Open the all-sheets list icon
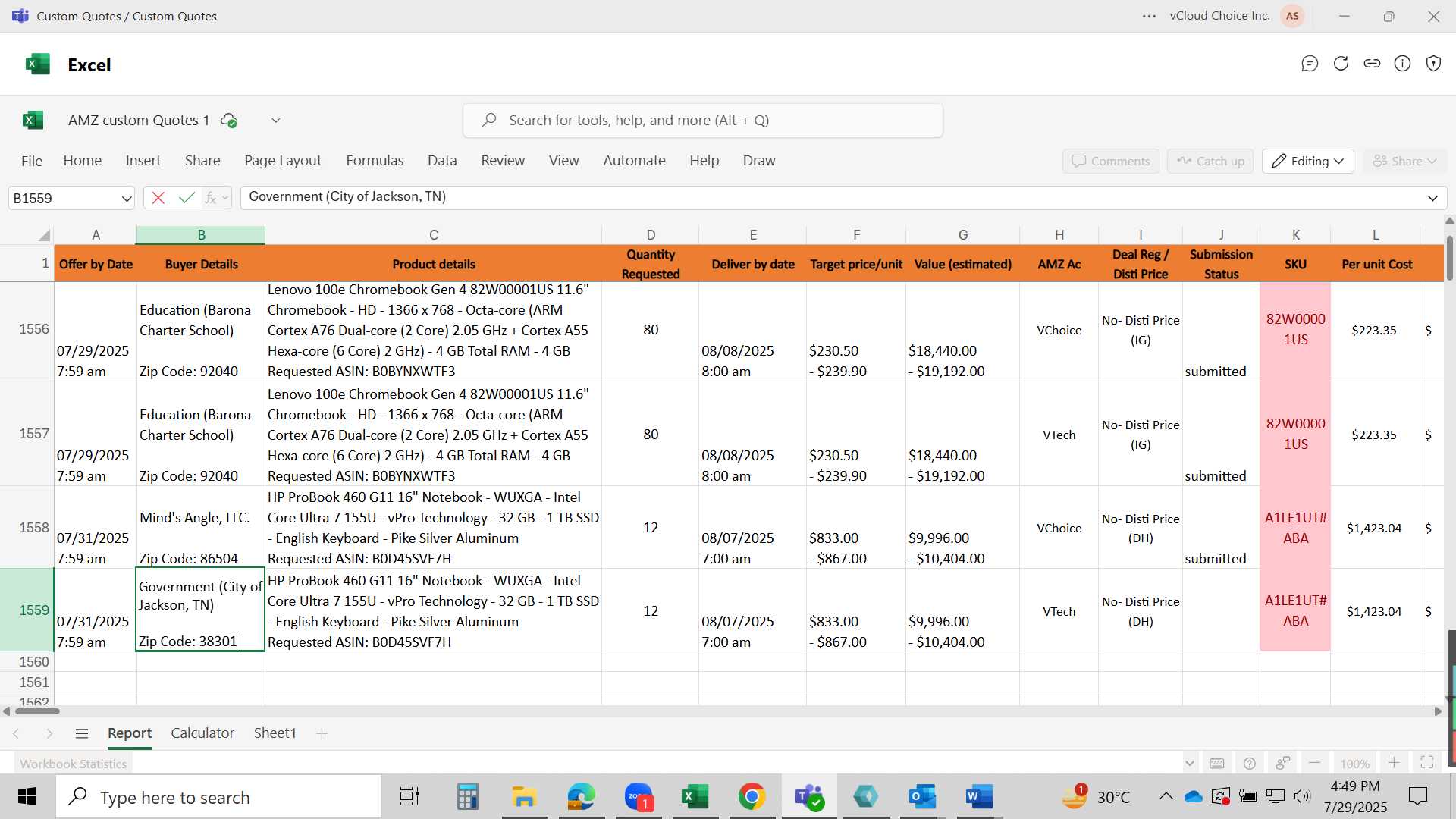Viewport: 1456px width, 819px height. (x=82, y=733)
